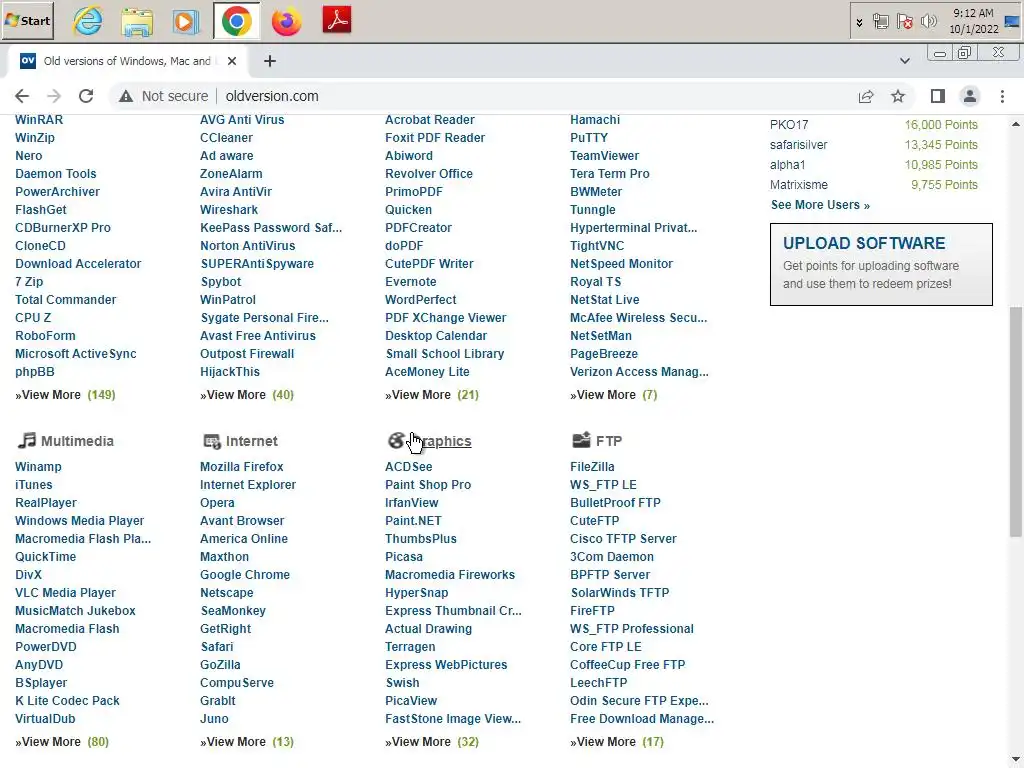View More Graphics (32) link
The image size is (1024, 768).
pyautogui.click(x=432, y=742)
